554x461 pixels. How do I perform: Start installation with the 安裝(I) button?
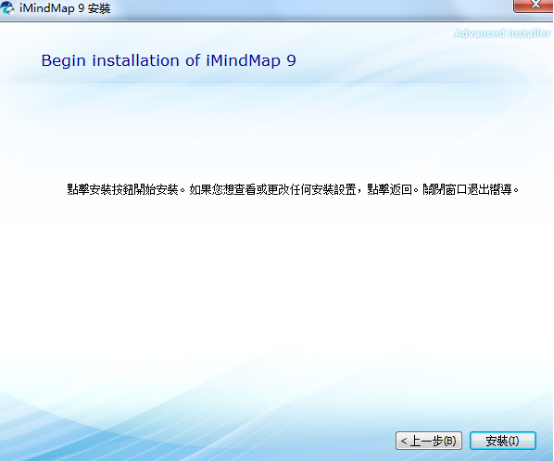coord(502,441)
